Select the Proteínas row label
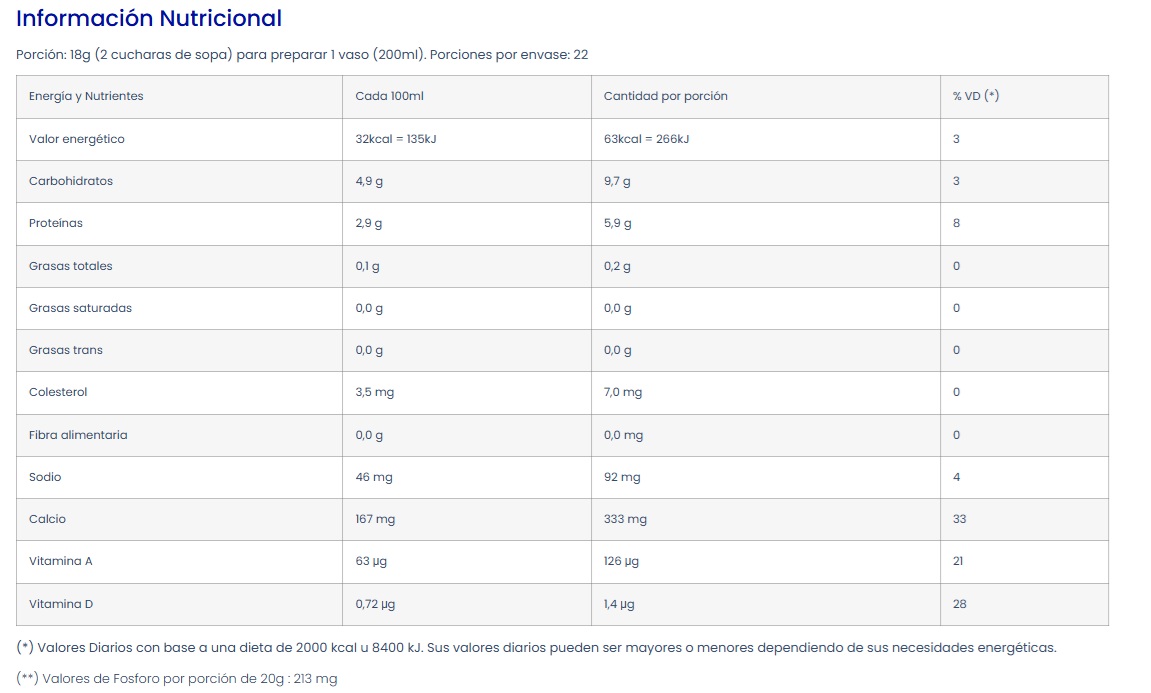Image resolution: width=1151 pixels, height=693 pixels. coord(56,223)
